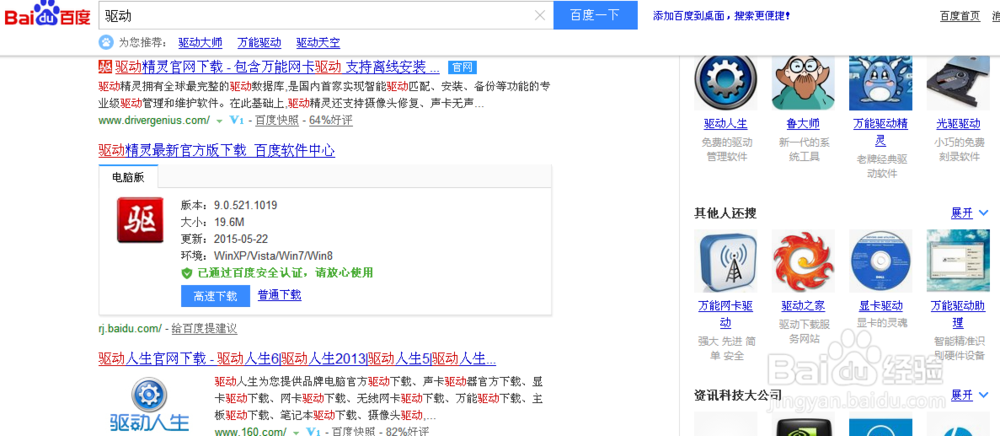
Task: Click V1 credibility icon after drivergenius URL
Action: pyautogui.click(x=237, y=120)
